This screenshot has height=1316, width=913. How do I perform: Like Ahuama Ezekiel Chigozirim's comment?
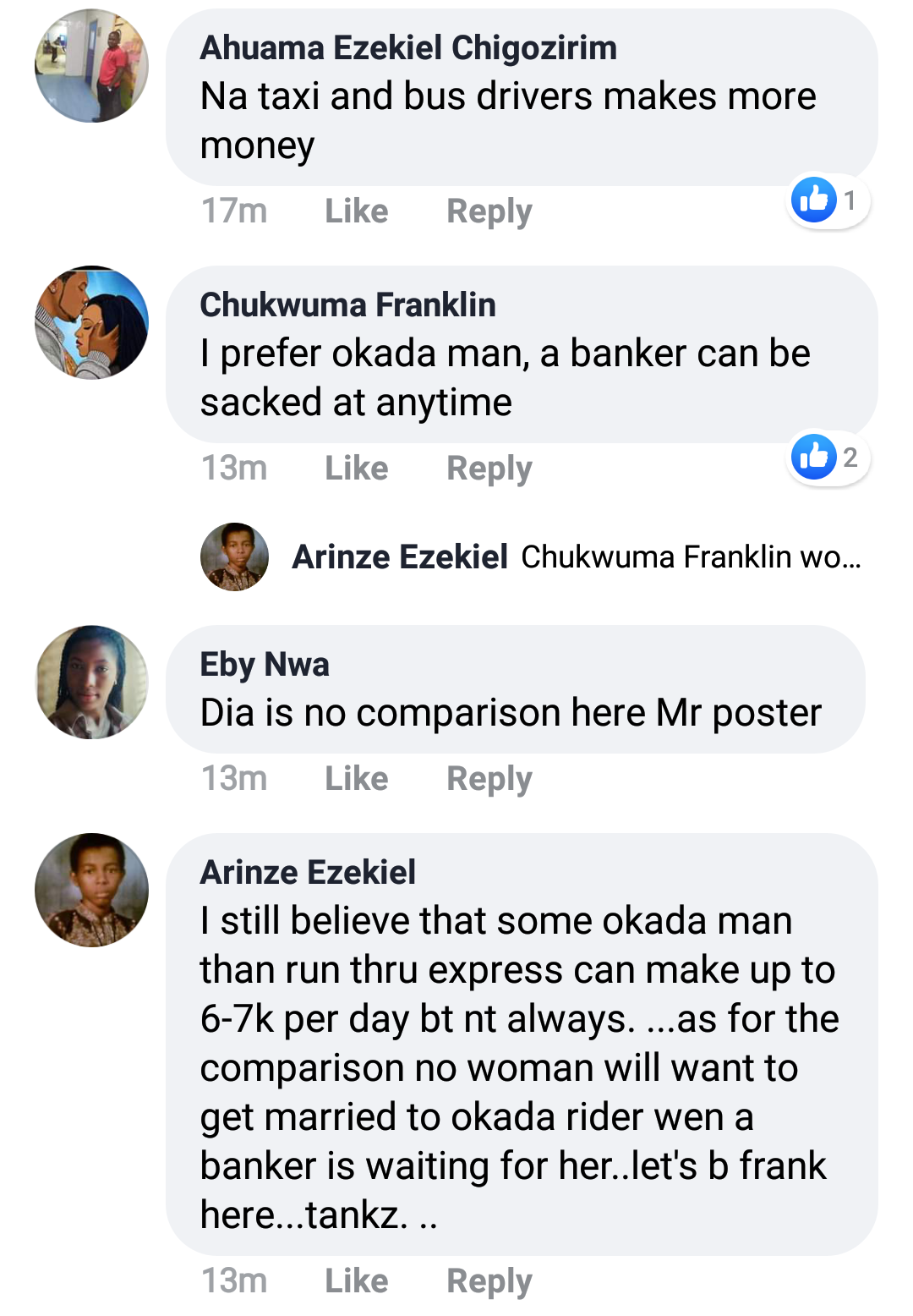point(356,211)
